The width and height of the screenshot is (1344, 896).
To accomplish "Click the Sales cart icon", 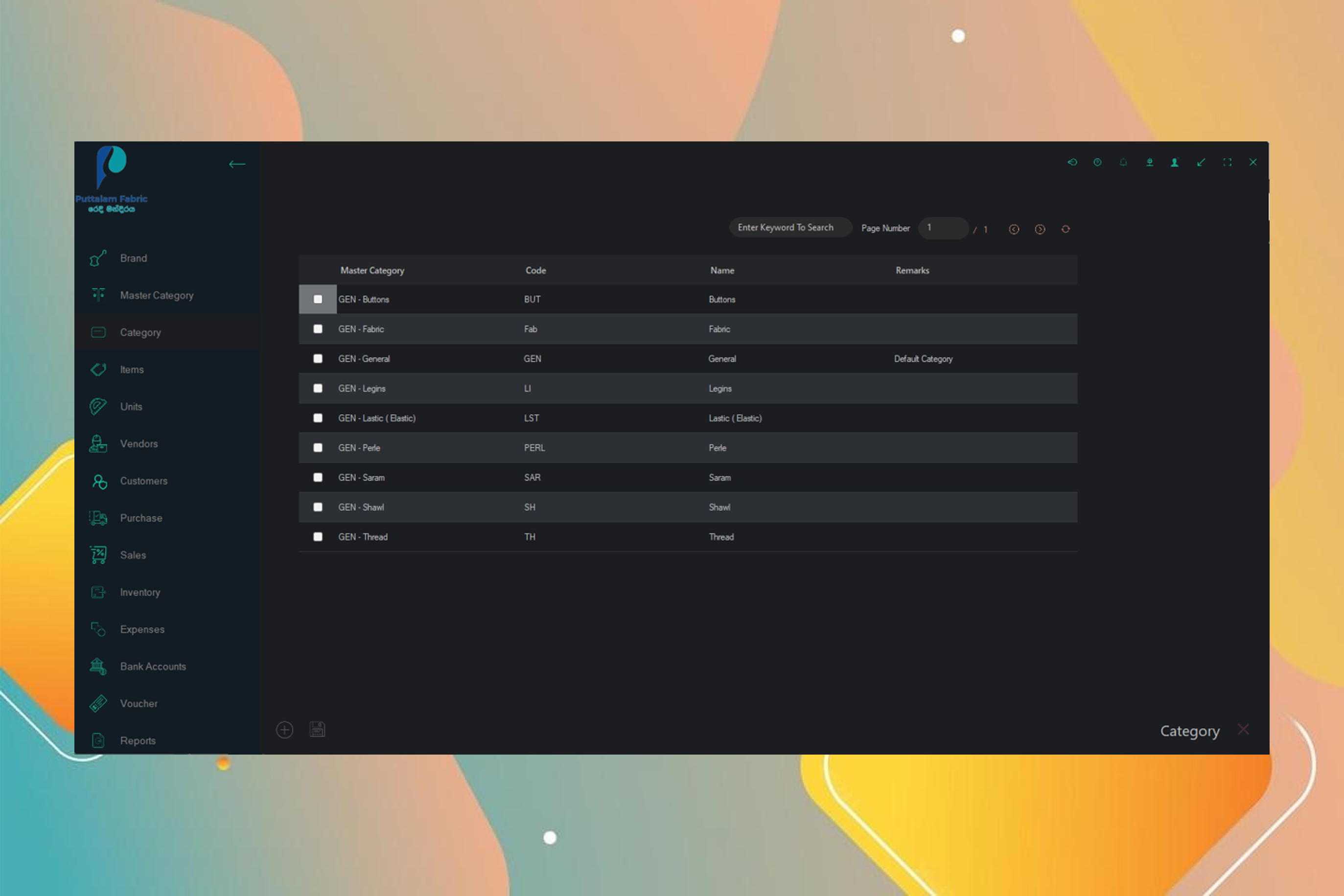I will (98, 555).
